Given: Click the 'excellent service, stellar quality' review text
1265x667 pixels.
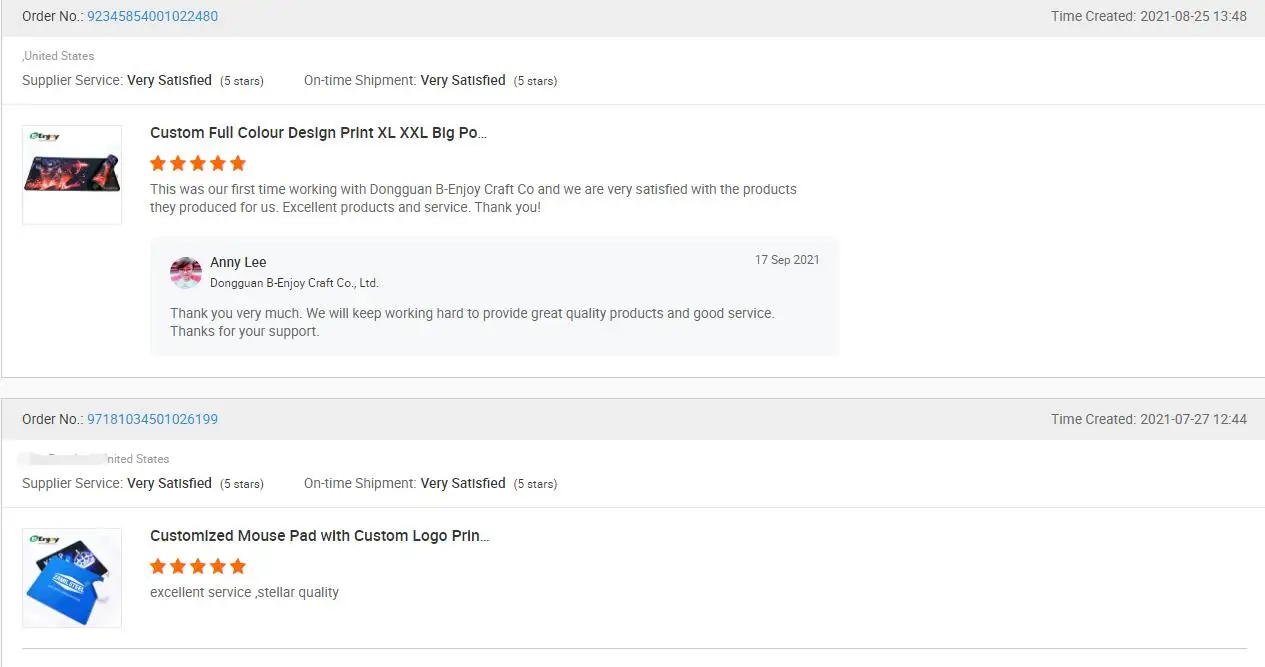Looking at the screenshot, I should click(x=244, y=592).
